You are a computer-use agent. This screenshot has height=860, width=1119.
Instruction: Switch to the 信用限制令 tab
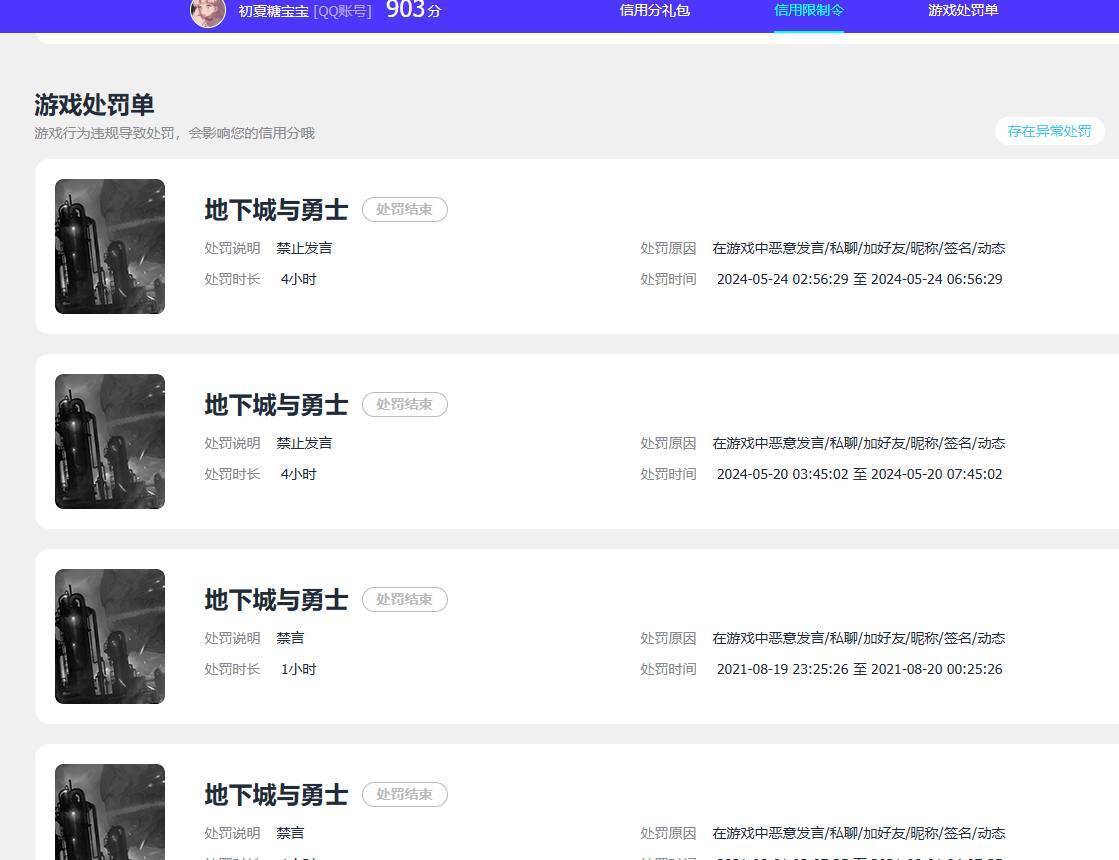[808, 11]
